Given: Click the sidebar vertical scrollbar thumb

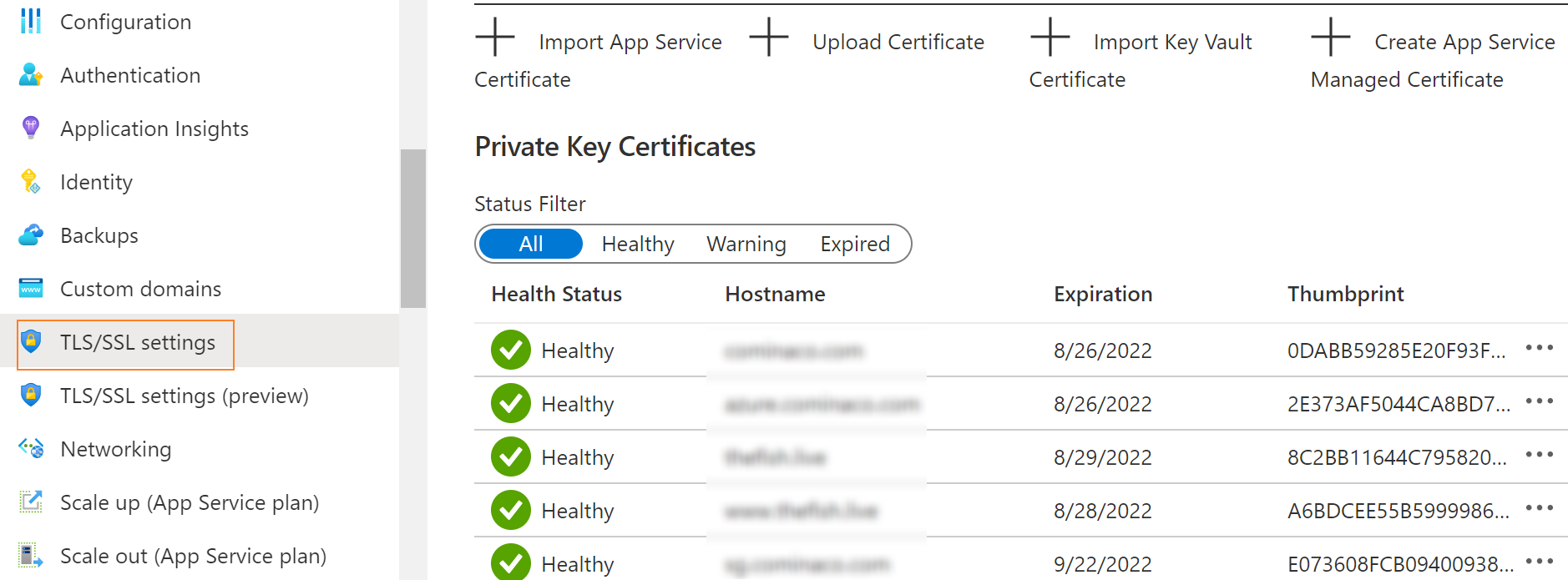Looking at the screenshot, I should [x=413, y=228].
